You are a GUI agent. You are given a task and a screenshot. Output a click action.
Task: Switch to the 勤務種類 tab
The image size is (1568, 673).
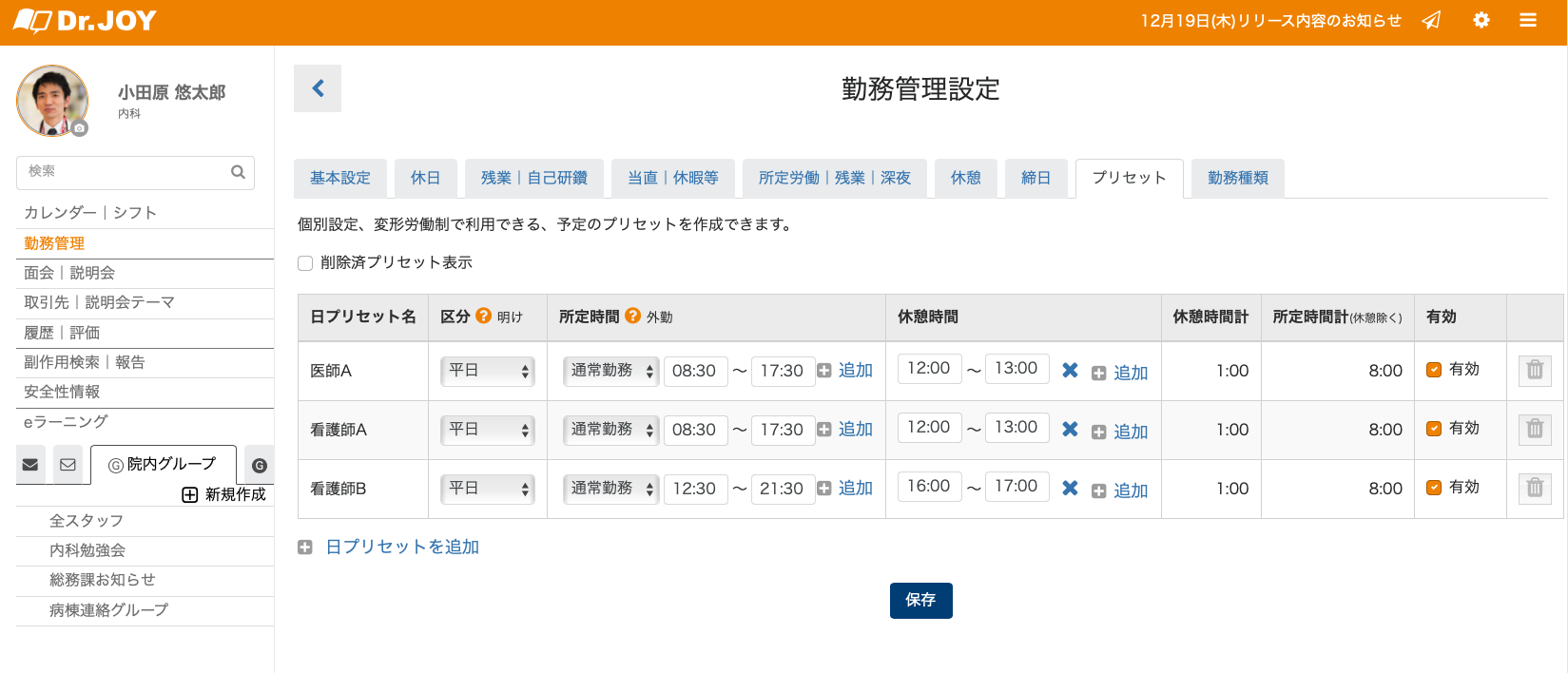[1238, 178]
